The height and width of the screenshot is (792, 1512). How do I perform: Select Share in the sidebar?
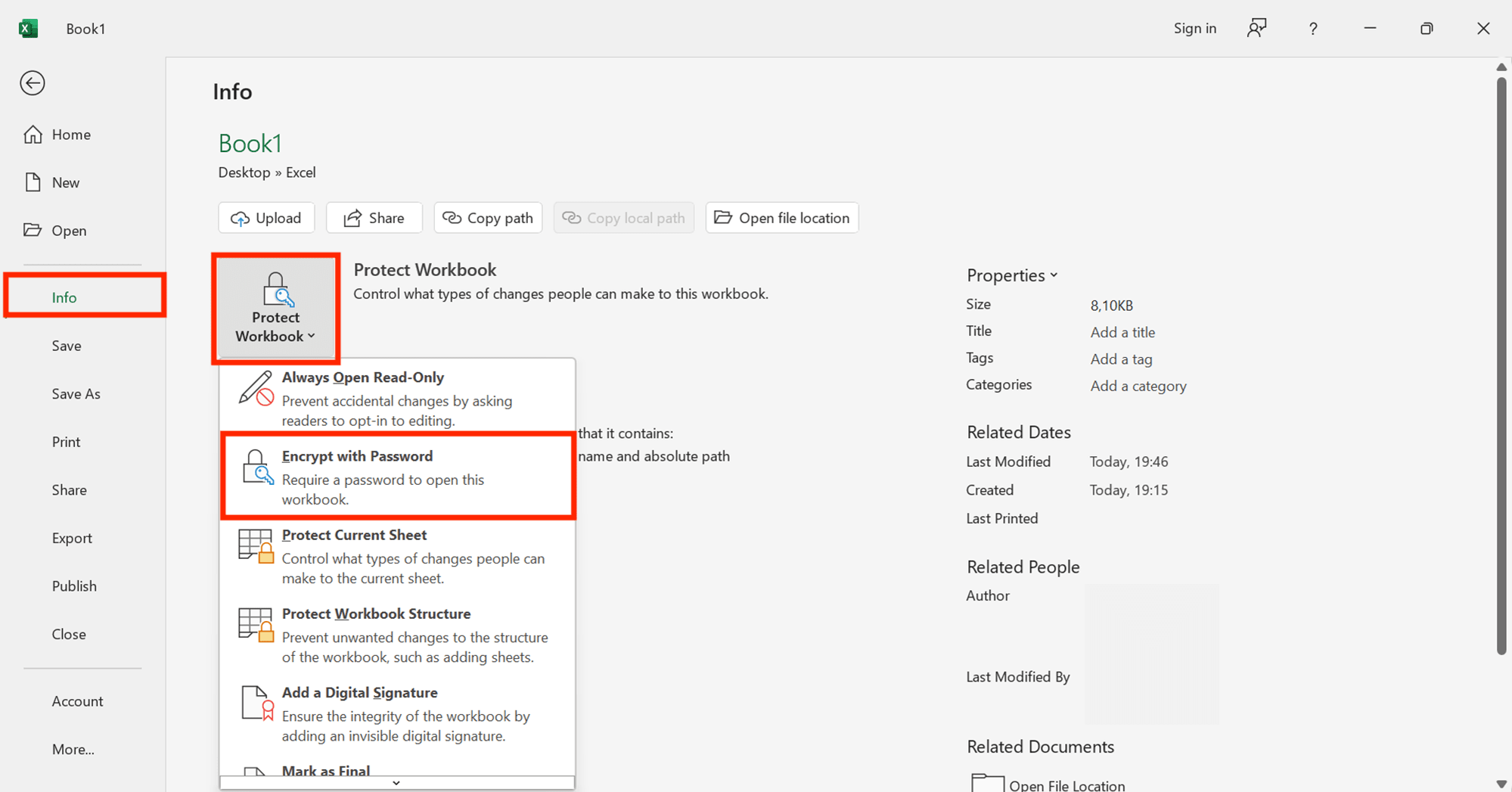click(x=69, y=489)
